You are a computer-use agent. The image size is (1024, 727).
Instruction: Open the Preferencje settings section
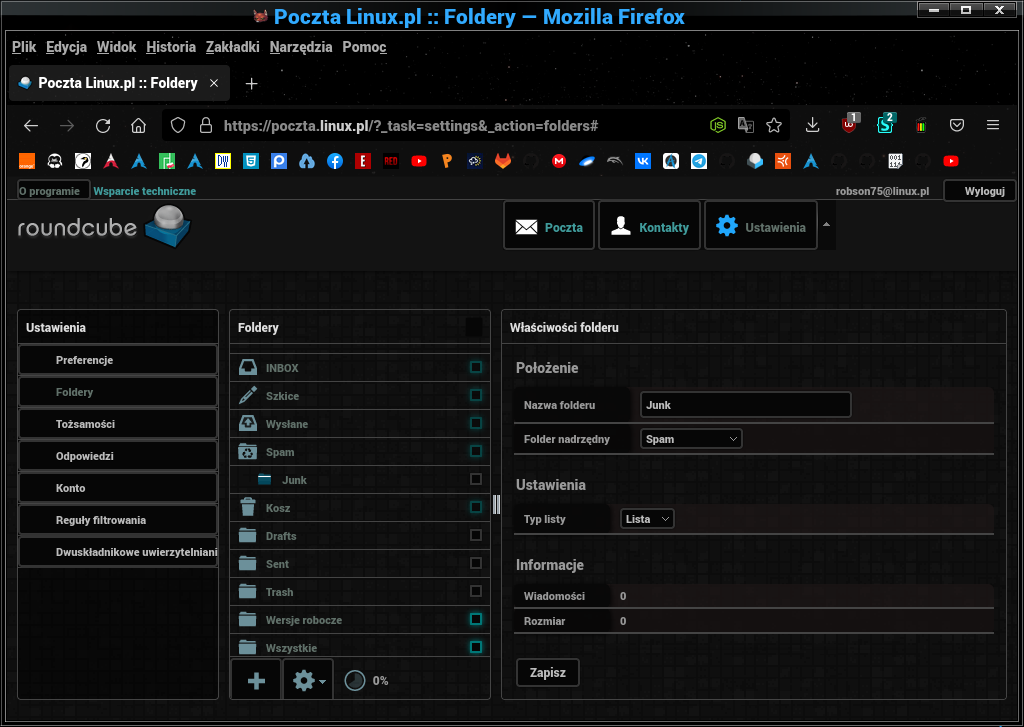click(x=118, y=360)
